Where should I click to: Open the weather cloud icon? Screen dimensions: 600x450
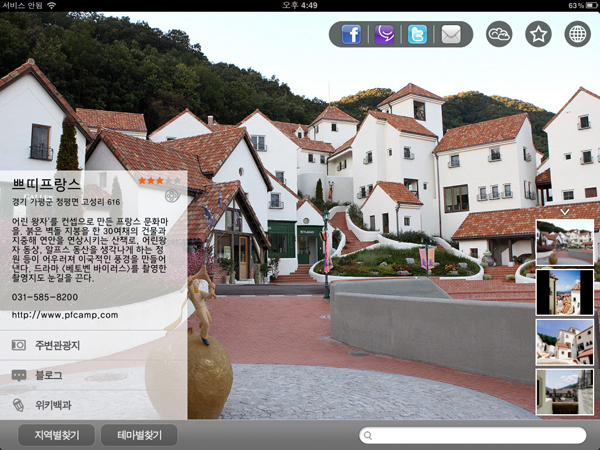[499, 35]
